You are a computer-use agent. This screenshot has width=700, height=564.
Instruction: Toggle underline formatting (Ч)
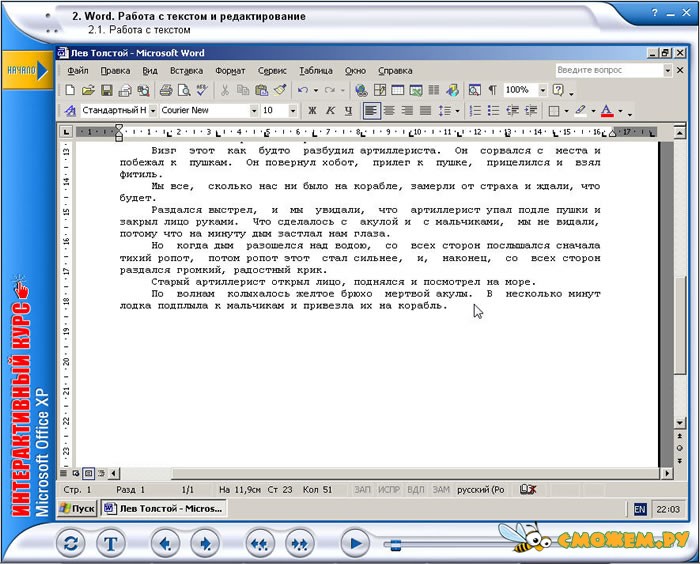[348, 111]
